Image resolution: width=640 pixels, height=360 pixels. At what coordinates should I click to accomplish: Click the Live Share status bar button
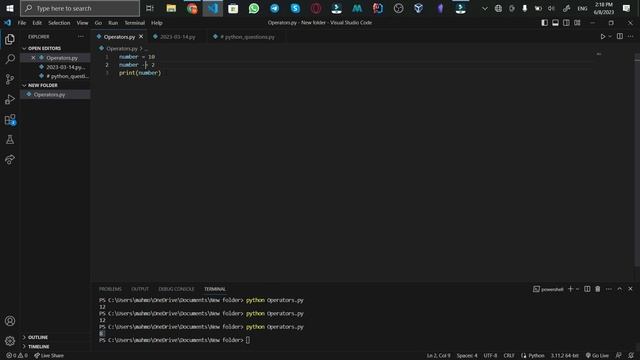pyautogui.click(x=49, y=356)
